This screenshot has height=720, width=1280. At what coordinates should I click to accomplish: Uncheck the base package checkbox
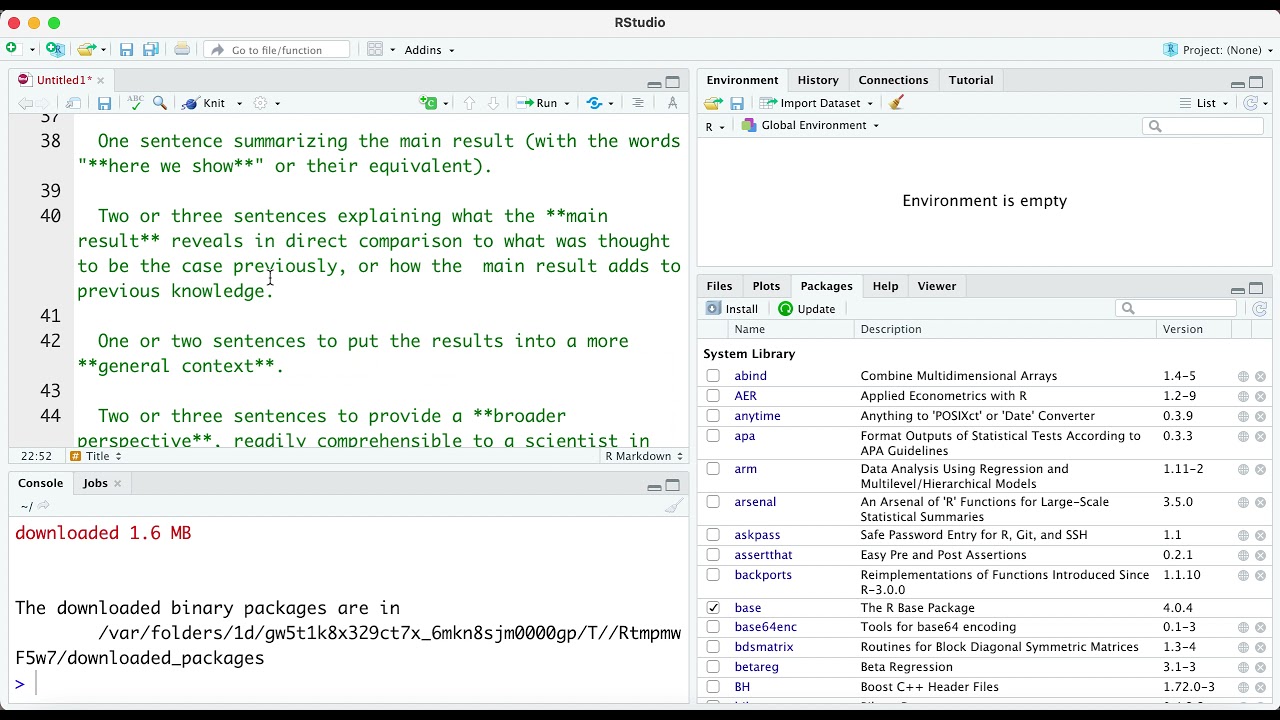[713, 608]
